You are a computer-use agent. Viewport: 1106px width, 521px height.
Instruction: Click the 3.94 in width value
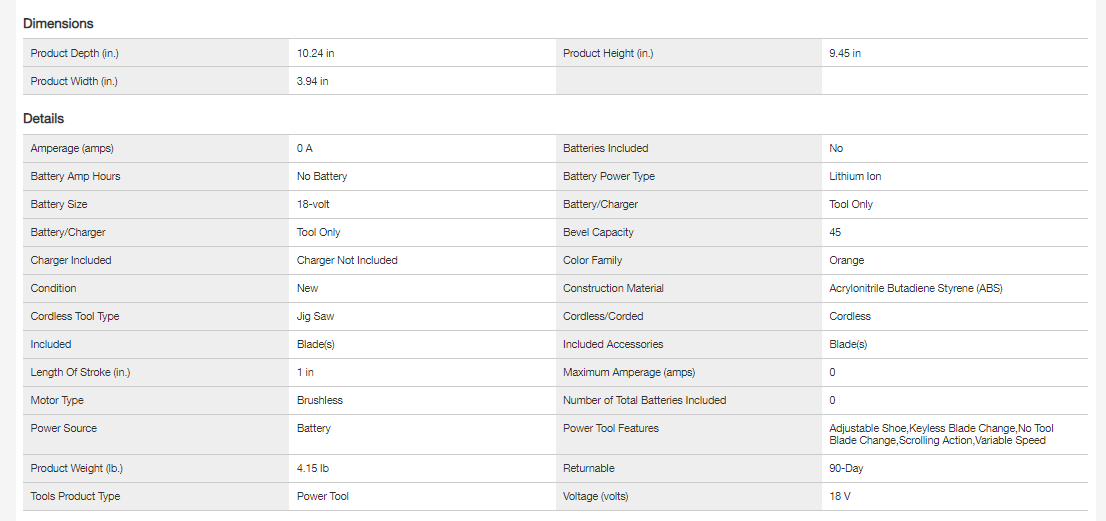coord(312,81)
